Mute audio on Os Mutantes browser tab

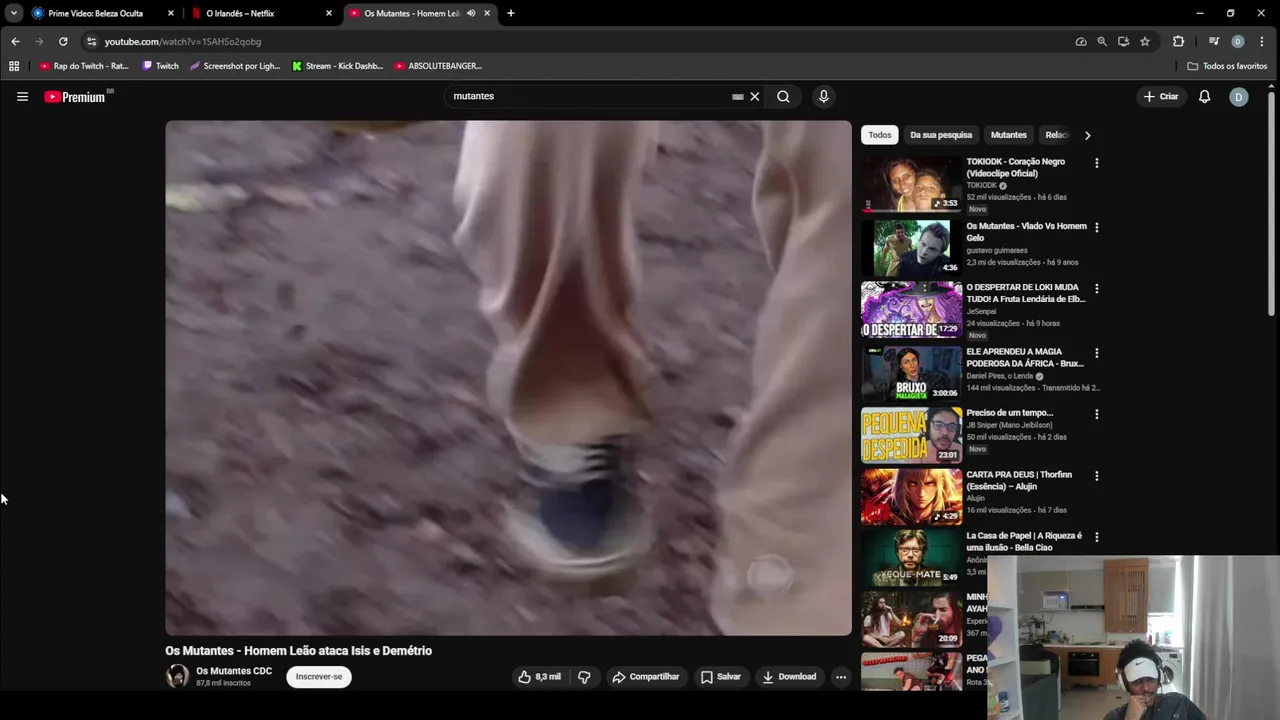coord(471,13)
